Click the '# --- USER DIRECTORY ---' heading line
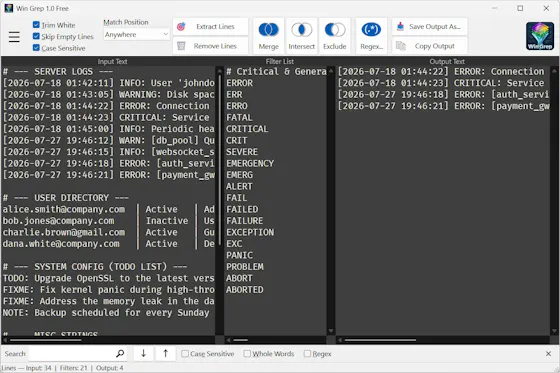The image size is (560, 373). (x=66, y=198)
